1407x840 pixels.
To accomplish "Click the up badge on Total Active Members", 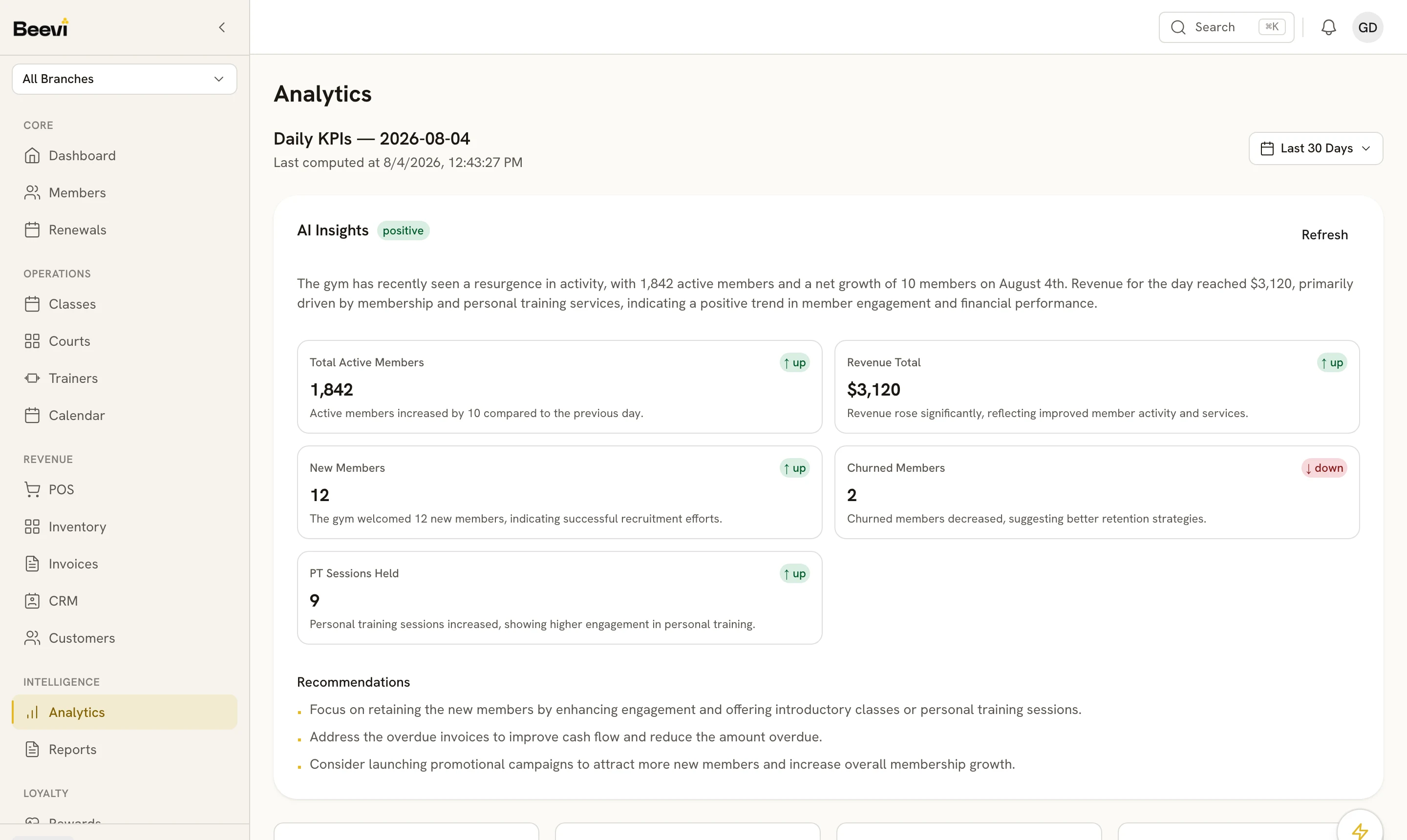I will pyautogui.click(x=794, y=362).
